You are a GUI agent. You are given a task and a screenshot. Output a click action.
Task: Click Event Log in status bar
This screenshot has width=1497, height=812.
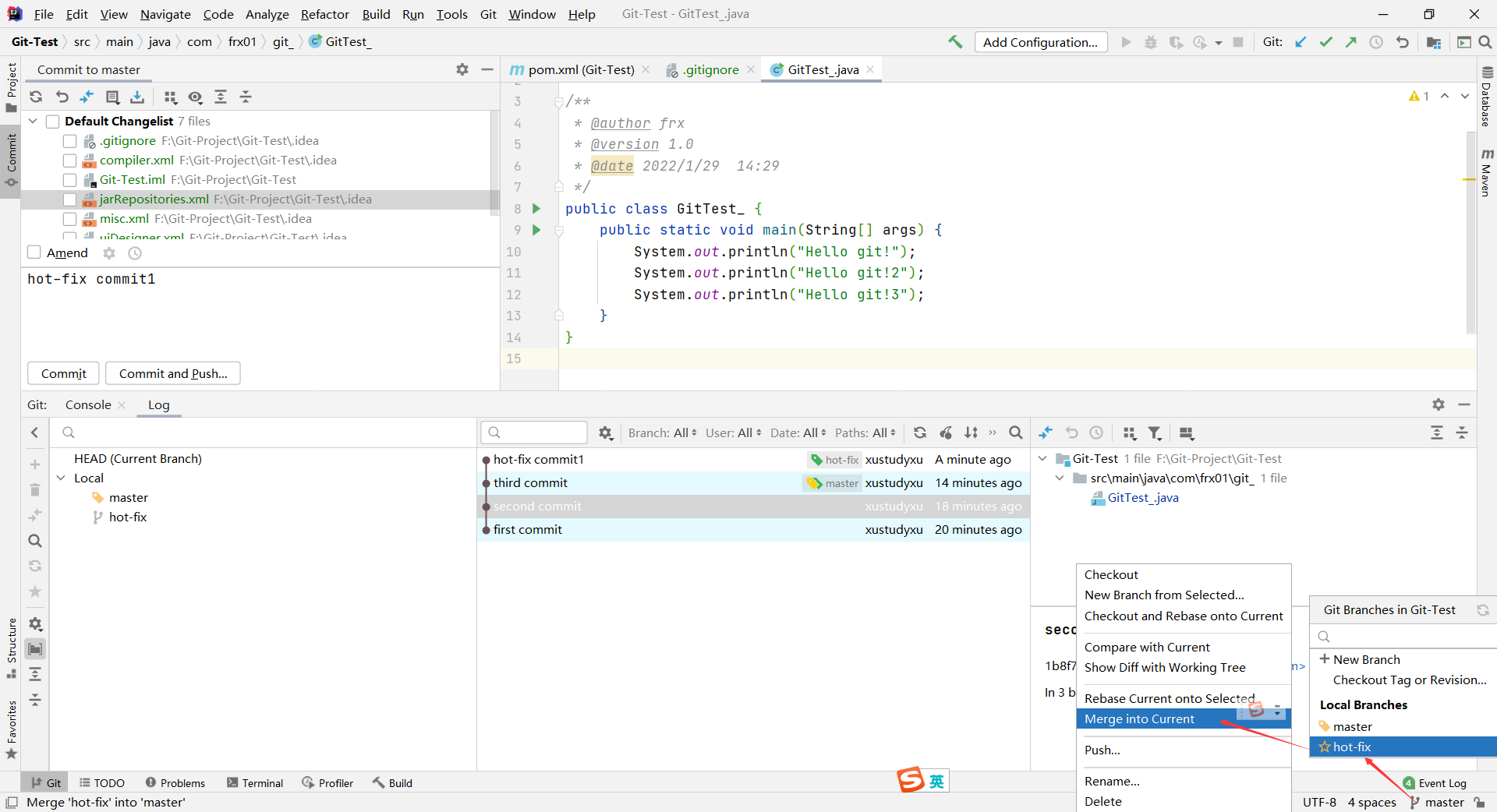tap(1435, 783)
